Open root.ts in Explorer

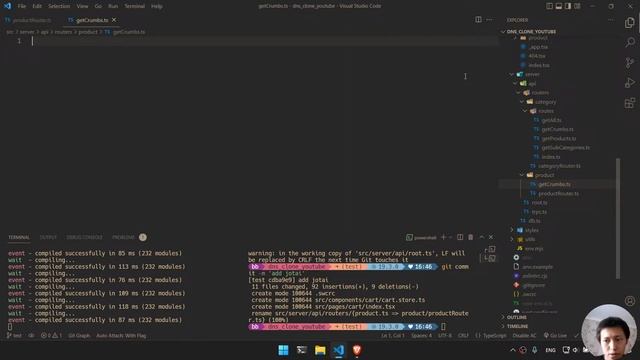tap(539, 202)
